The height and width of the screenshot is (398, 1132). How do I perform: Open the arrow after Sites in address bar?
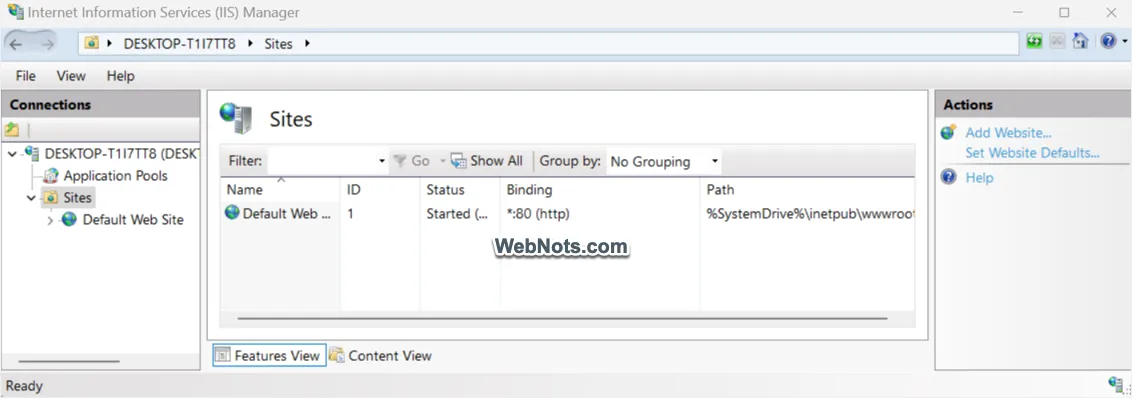pyautogui.click(x=307, y=43)
